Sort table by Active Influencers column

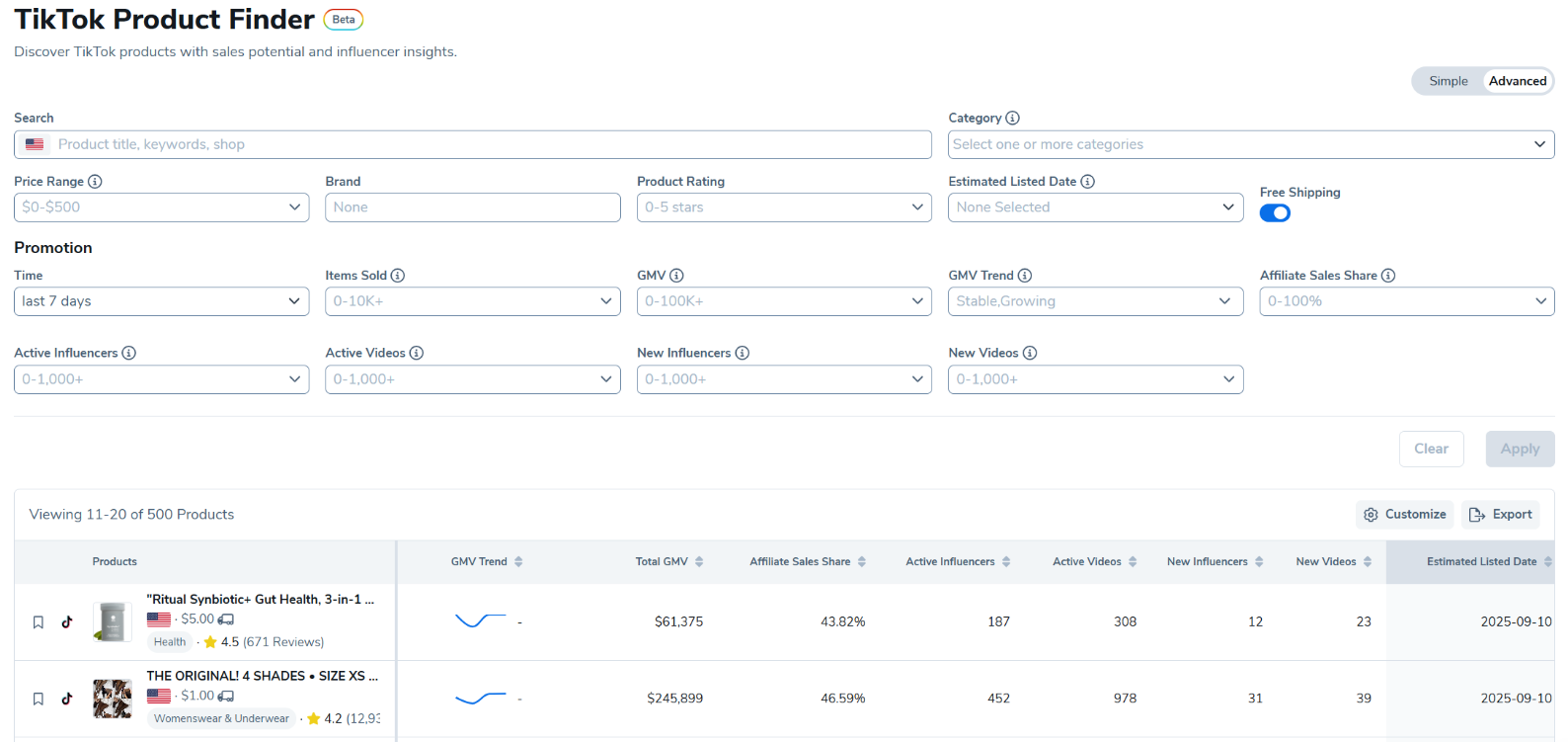pyautogui.click(x=1006, y=562)
